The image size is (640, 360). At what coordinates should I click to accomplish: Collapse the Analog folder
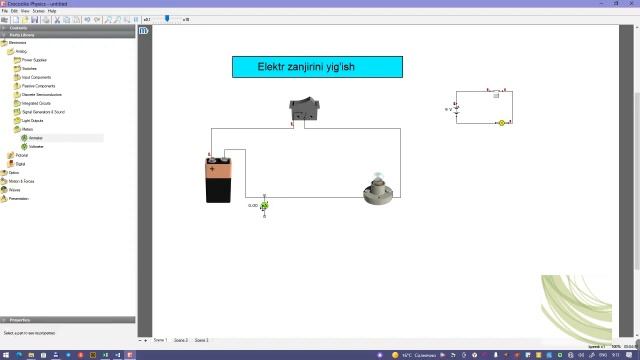pos(18,51)
